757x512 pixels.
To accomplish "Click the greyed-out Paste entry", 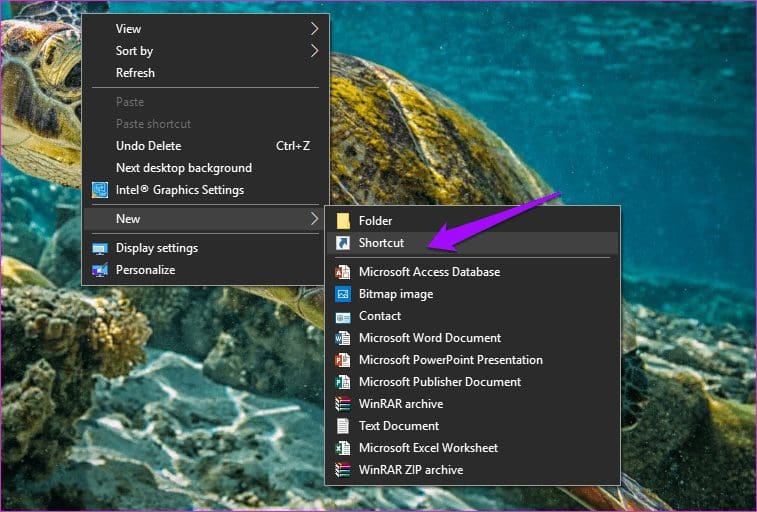I will [x=206, y=102].
